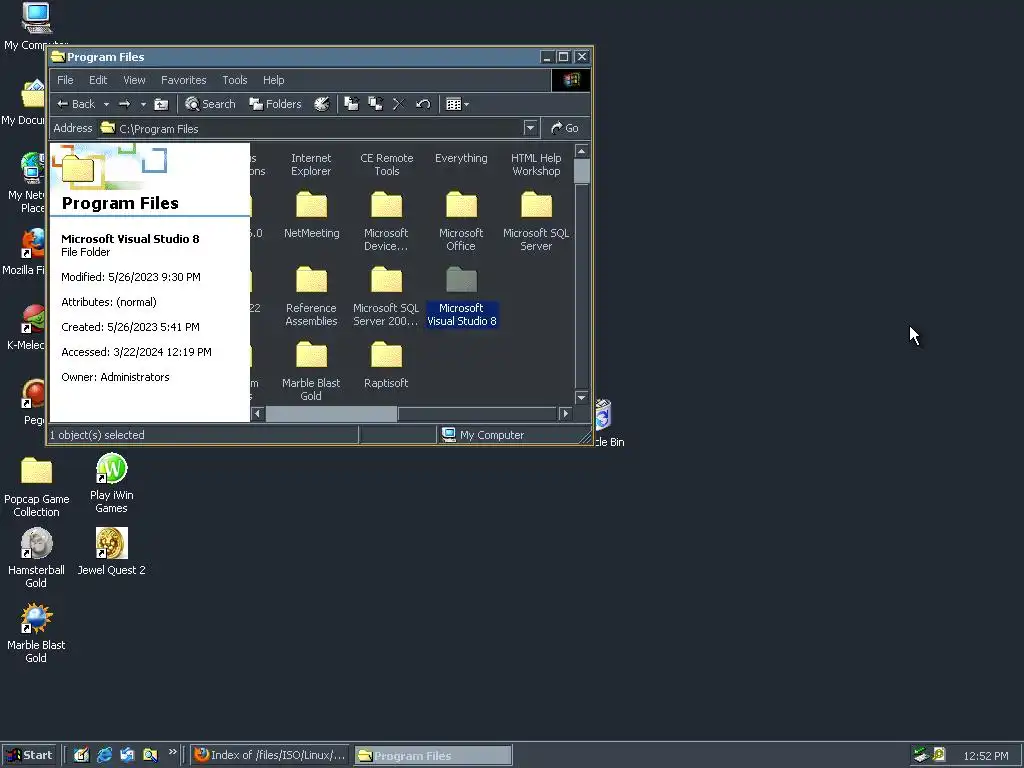Click the Internet Explorer folder label
Viewport: 1024px width, 768px height.
(311, 165)
